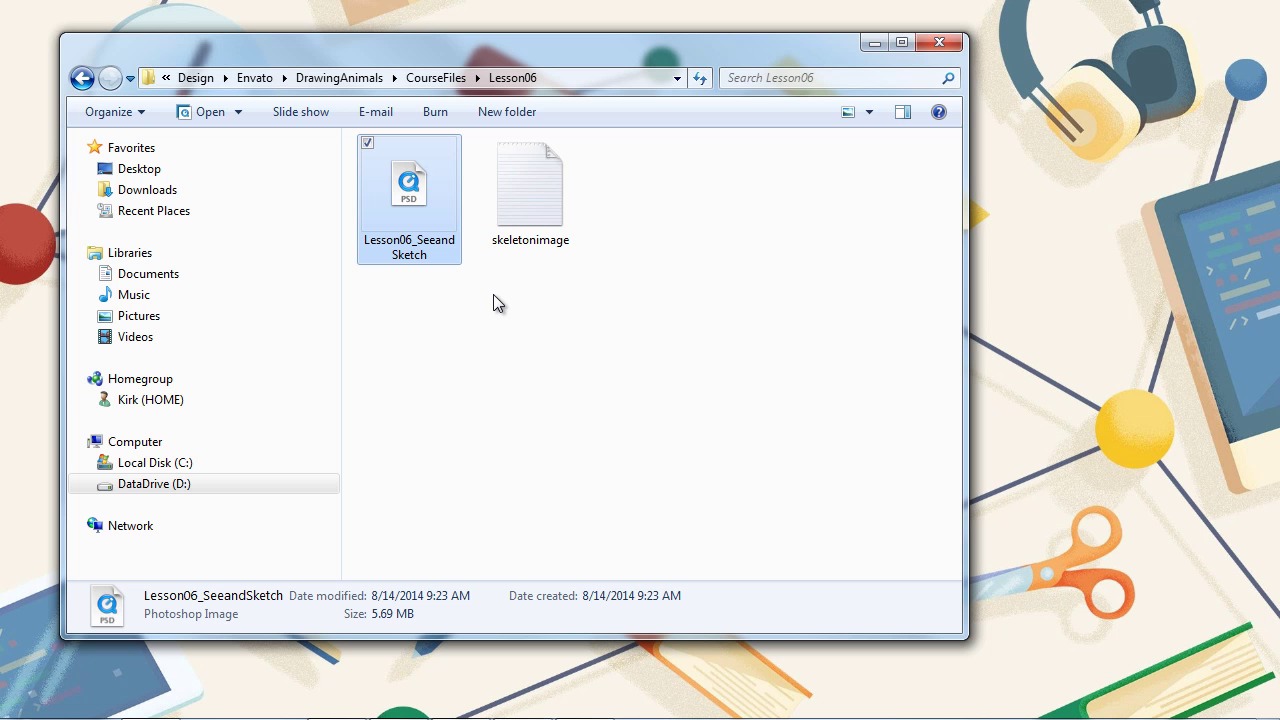Viewport: 1280px width, 720px height.
Task: Open the Documents library
Action: (148, 274)
